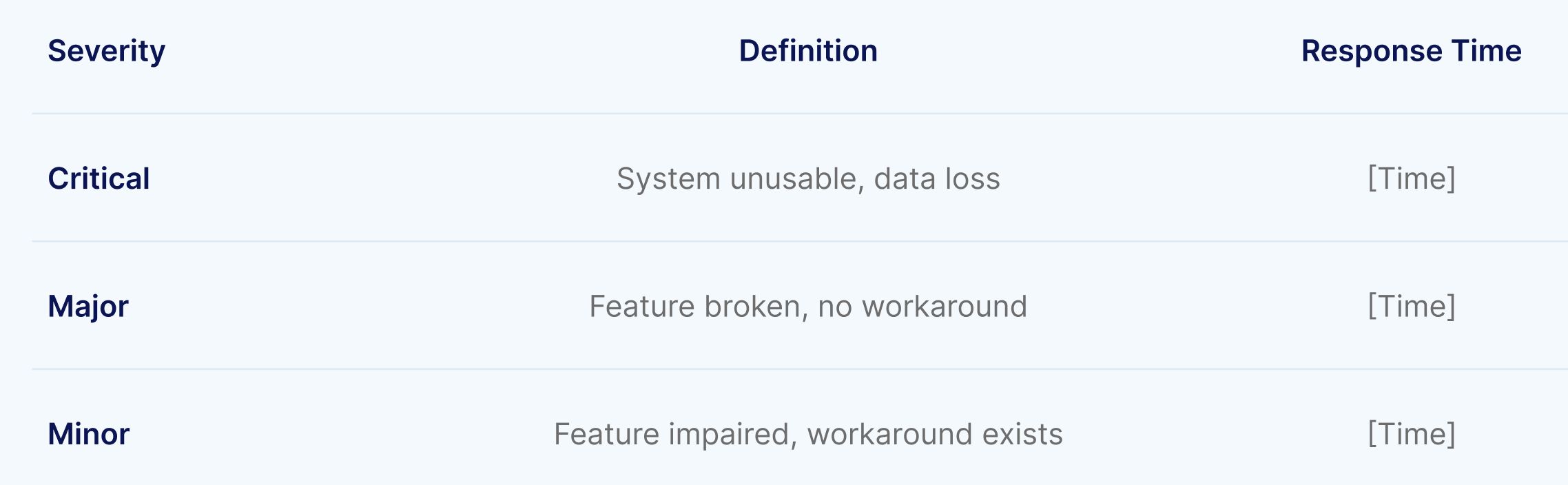
Task: Click the [Time] placeholder for Critical
Action: point(1412,179)
